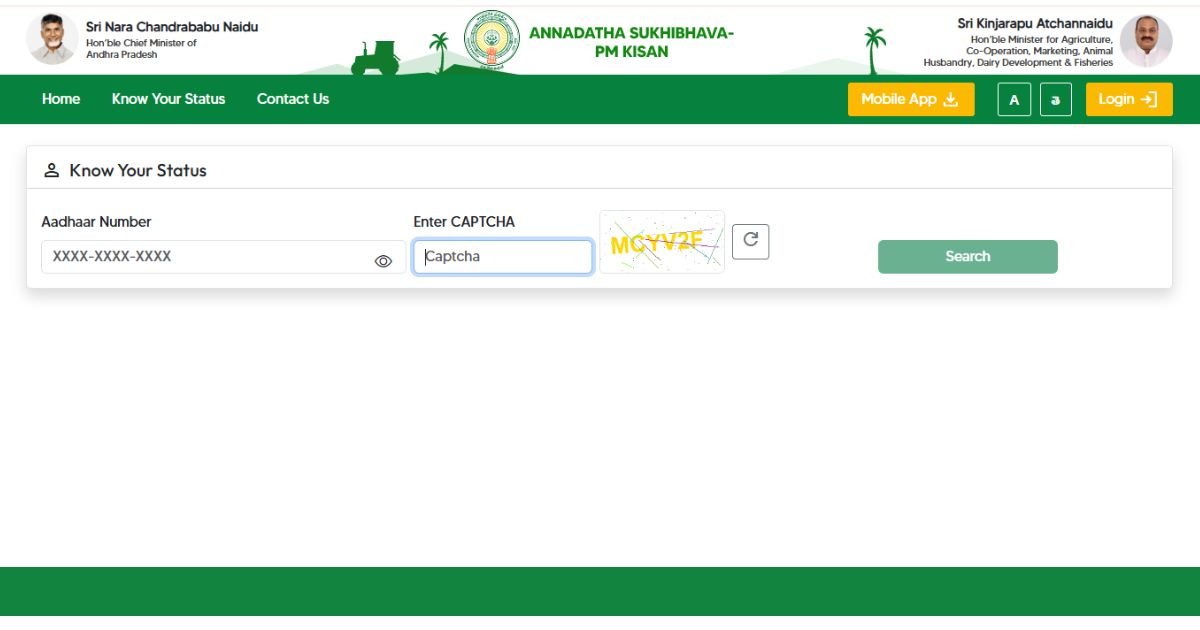Screen dimensions: 1200x630
Task: Switch language to Telugu button
Action: click(x=1056, y=99)
